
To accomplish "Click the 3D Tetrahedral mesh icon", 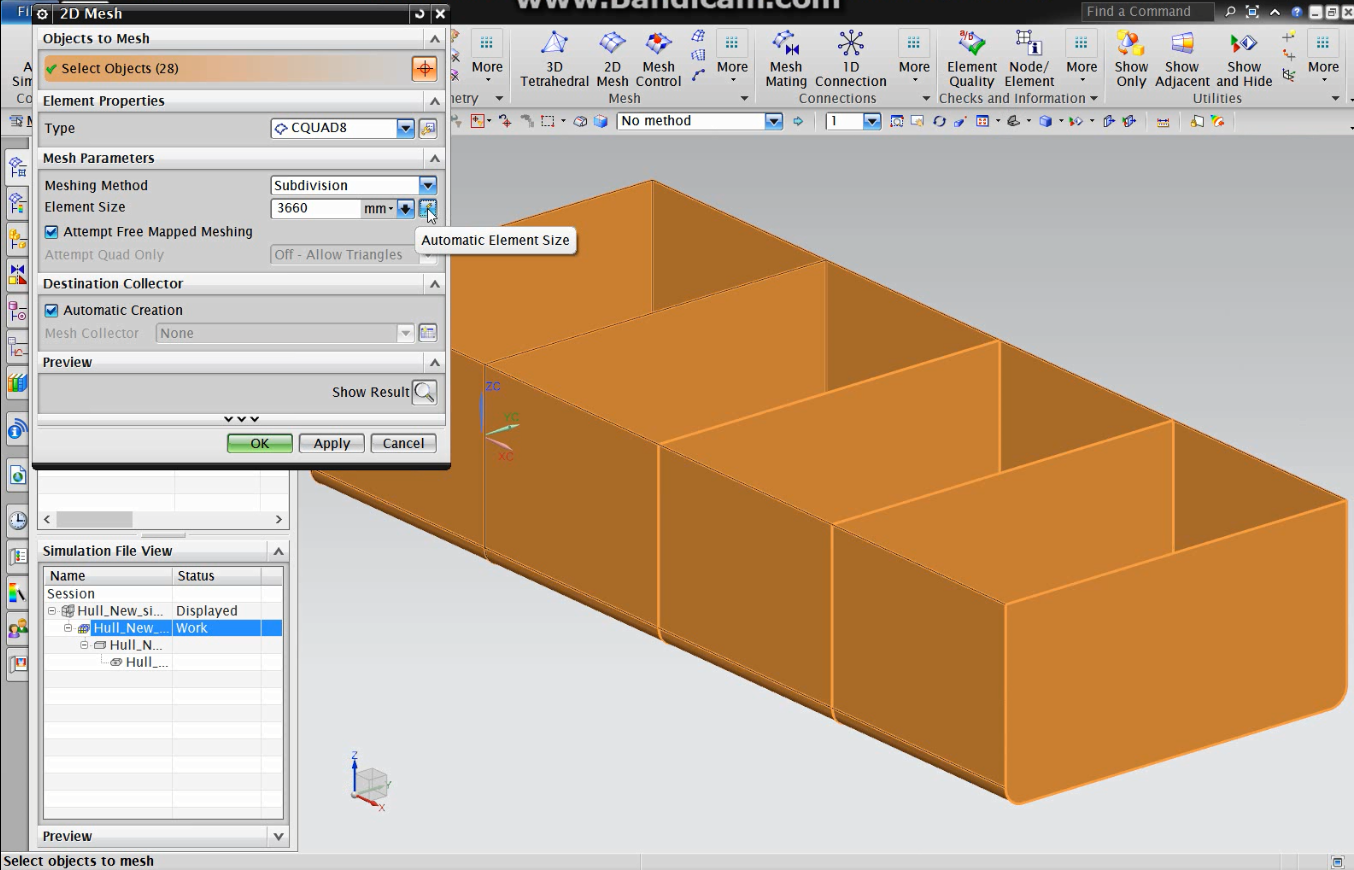I will [554, 44].
